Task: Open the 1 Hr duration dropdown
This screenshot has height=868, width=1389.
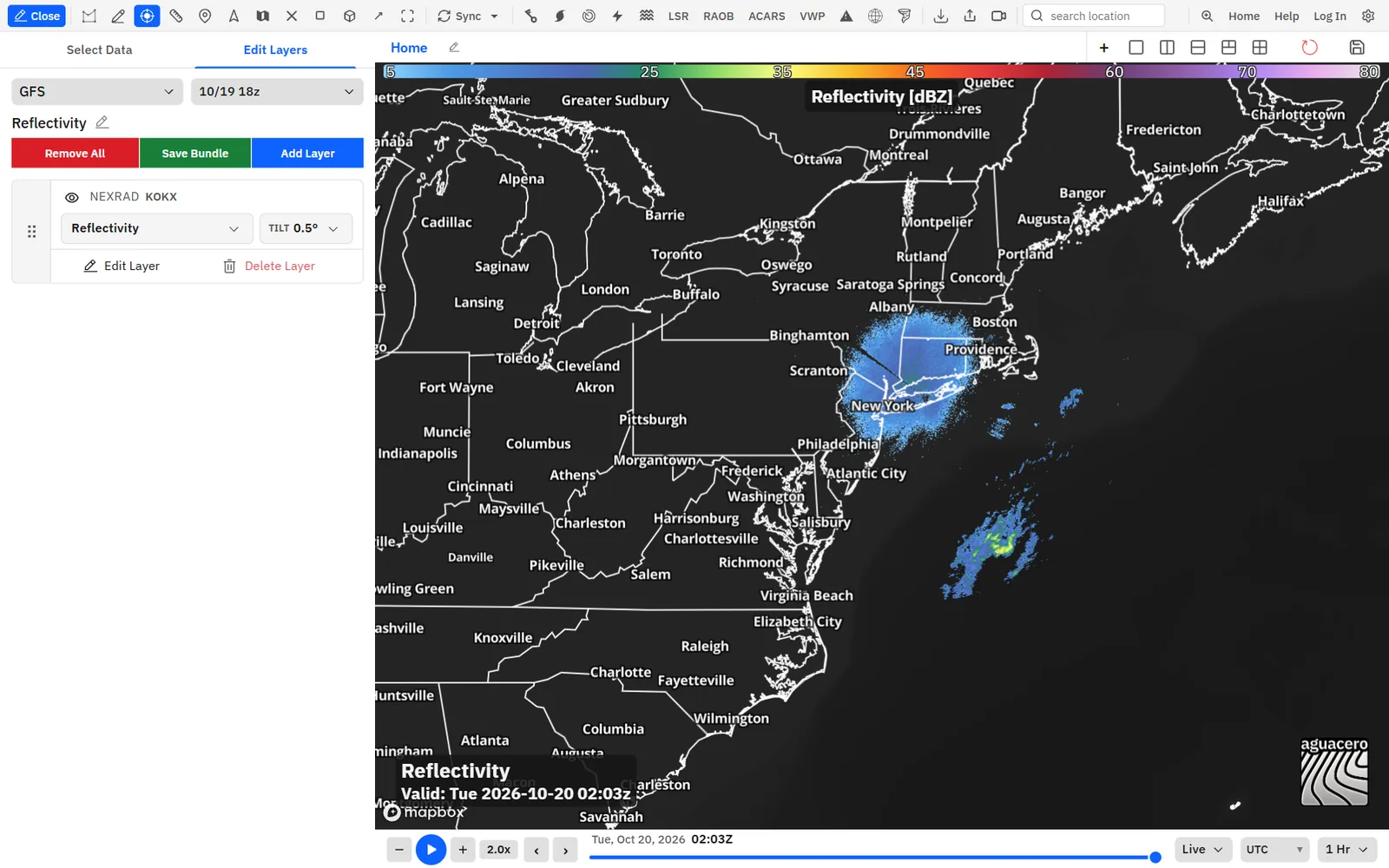Action: 1347,849
